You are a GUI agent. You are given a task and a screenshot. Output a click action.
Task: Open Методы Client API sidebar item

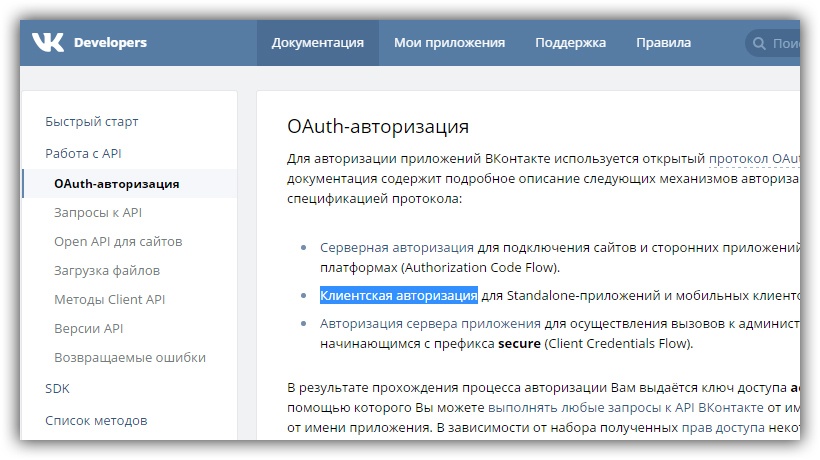109,300
